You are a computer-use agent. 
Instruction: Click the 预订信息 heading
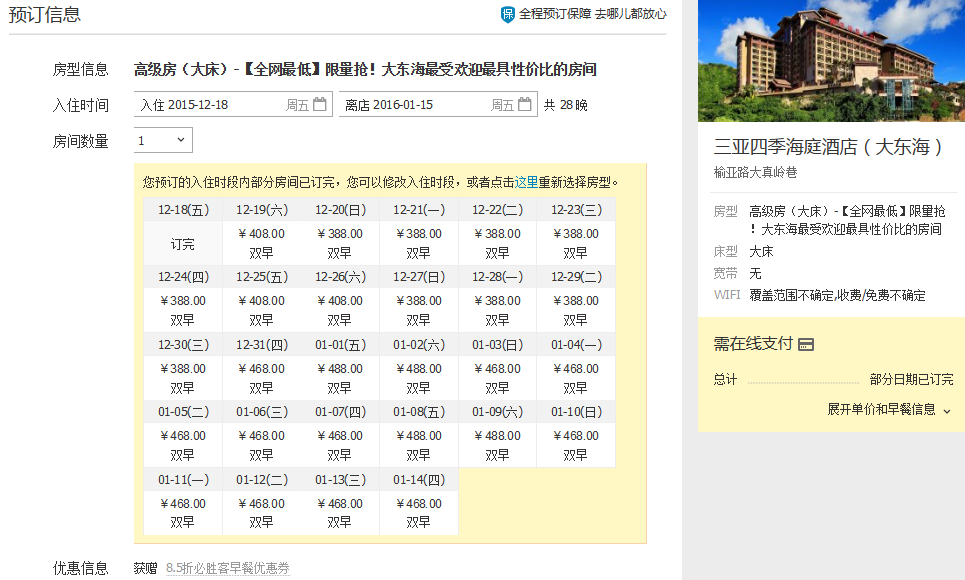coord(44,14)
